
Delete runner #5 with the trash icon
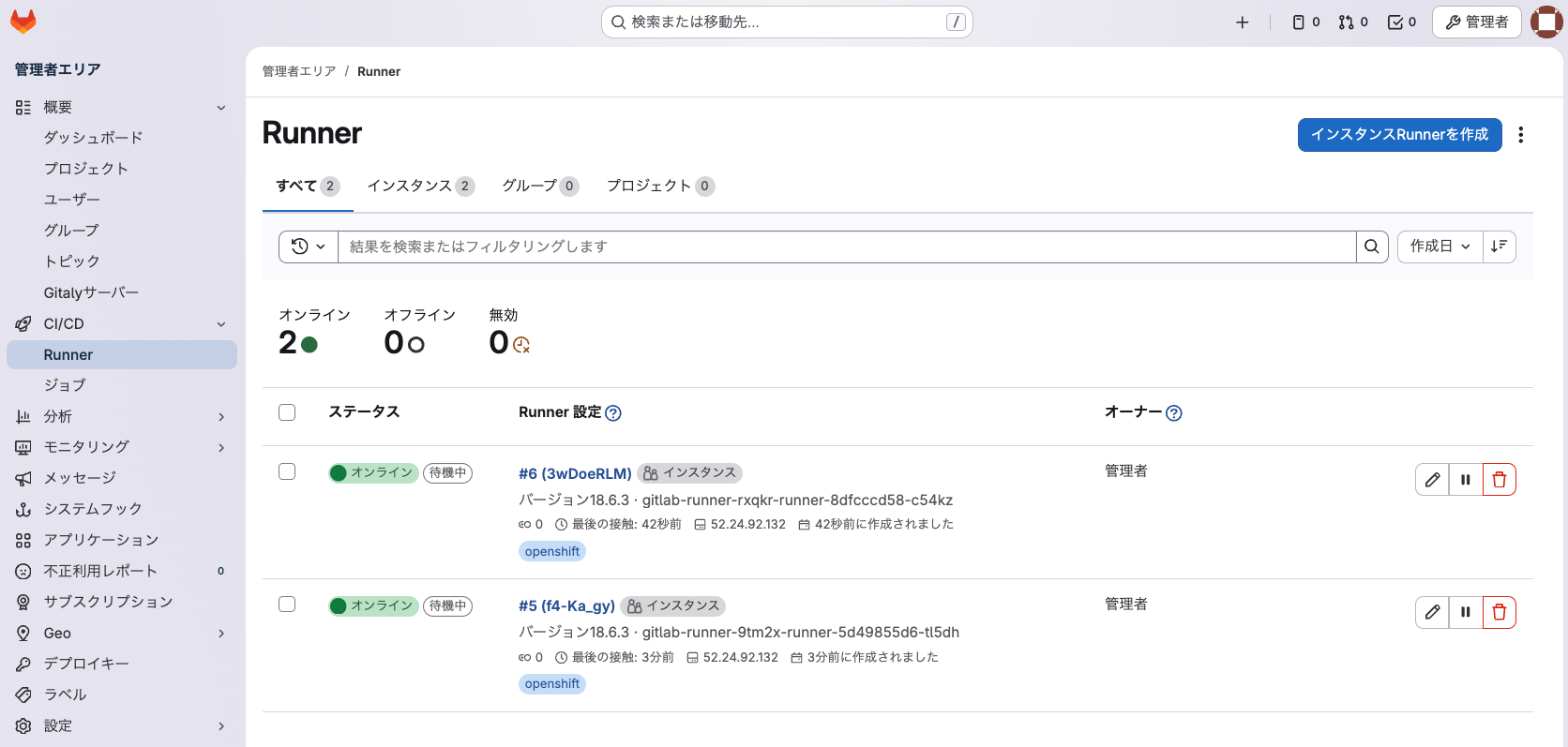1500,613
